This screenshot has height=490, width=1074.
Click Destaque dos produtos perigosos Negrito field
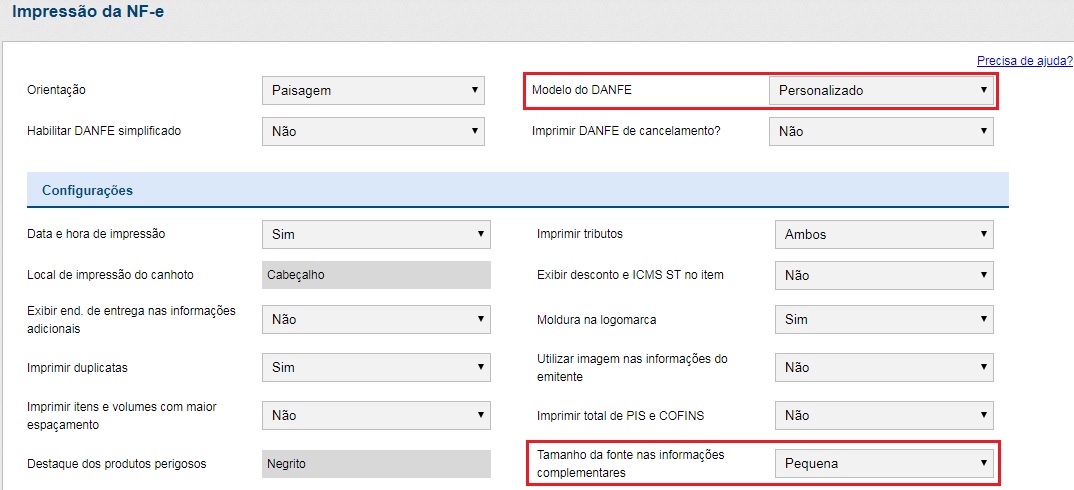pos(375,464)
